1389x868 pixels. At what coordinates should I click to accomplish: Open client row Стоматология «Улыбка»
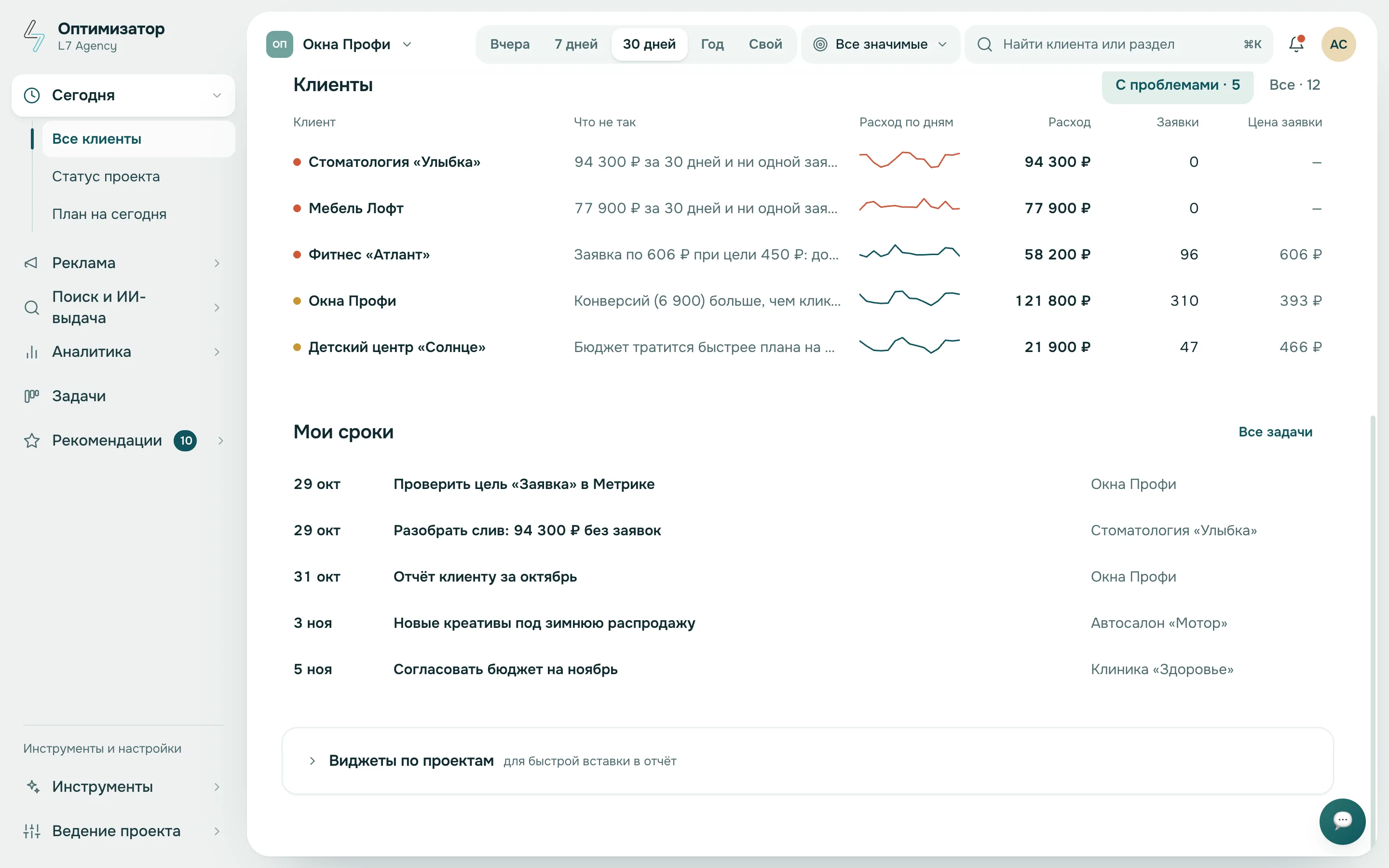pyautogui.click(x=807, y=162)
